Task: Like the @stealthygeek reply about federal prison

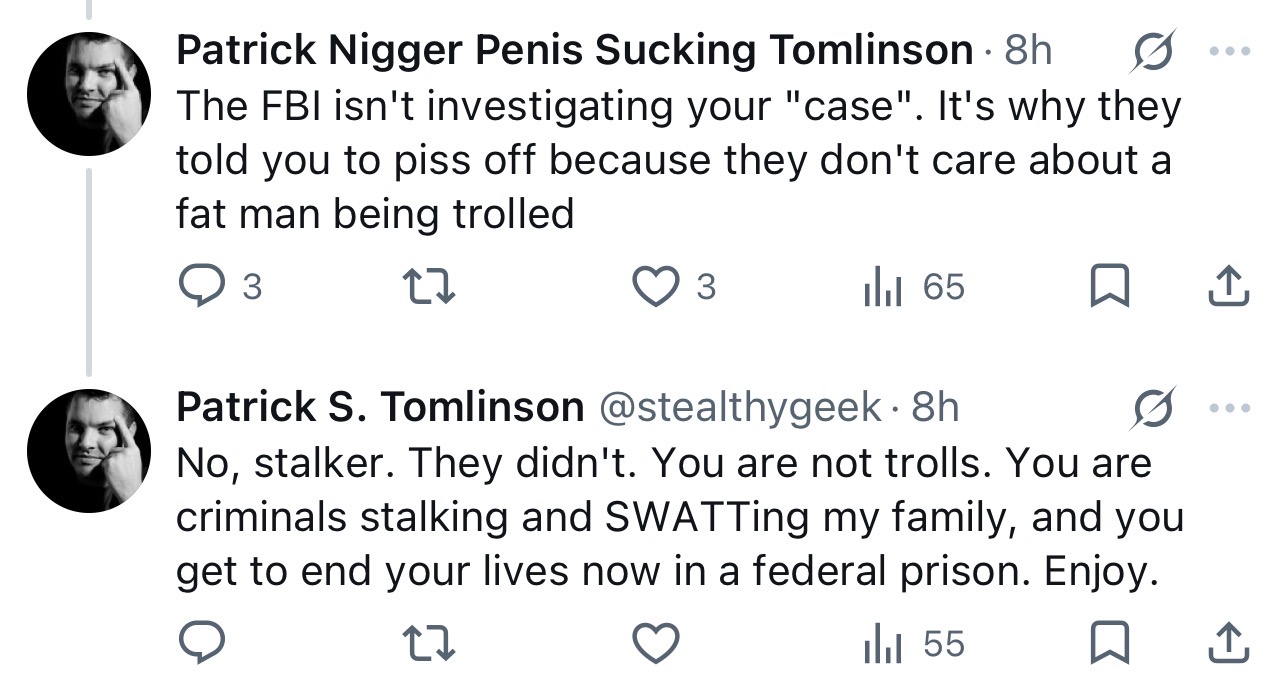Action: click(x=657, y=644)
